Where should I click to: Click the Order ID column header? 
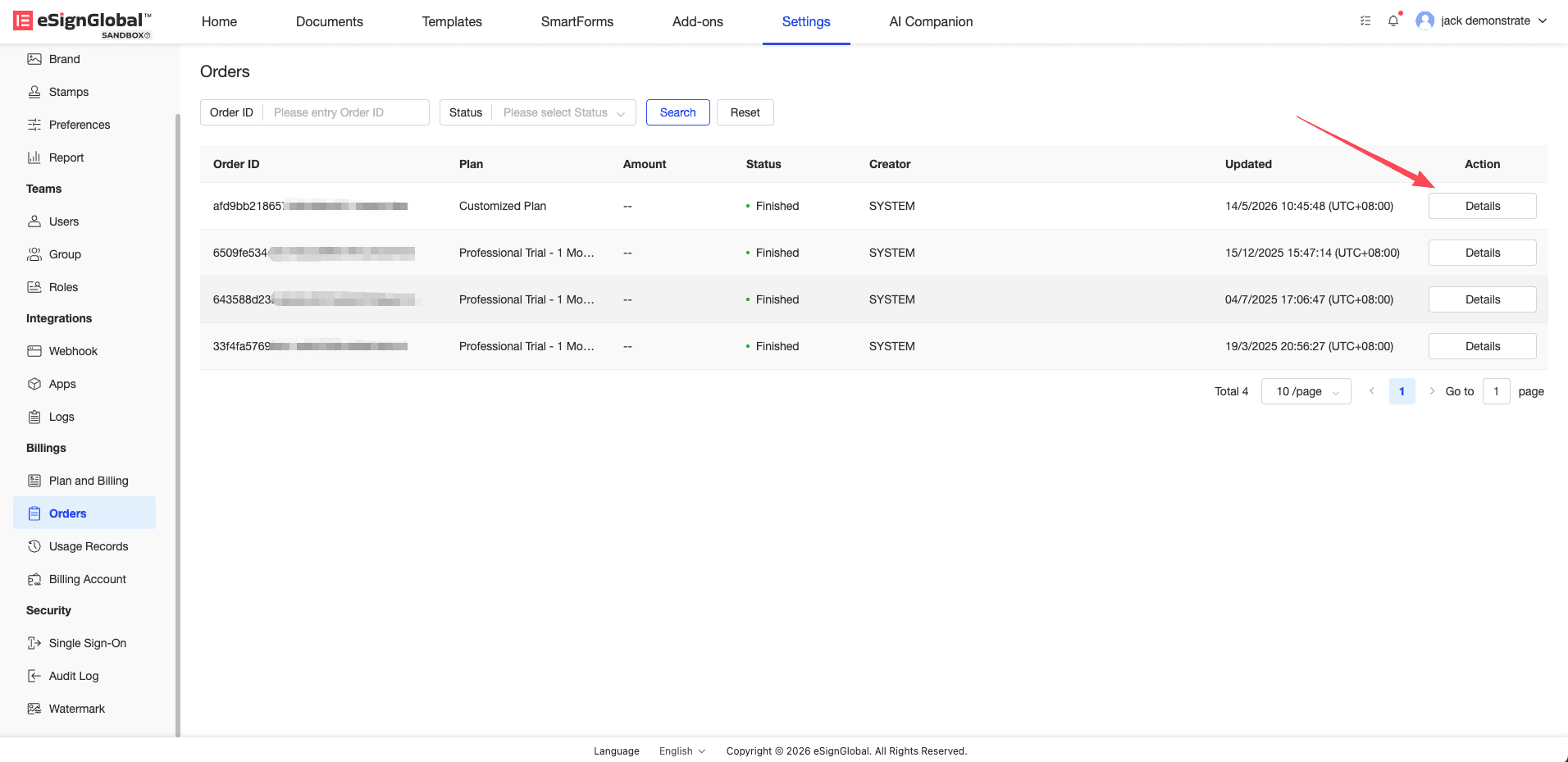[236, 164]
